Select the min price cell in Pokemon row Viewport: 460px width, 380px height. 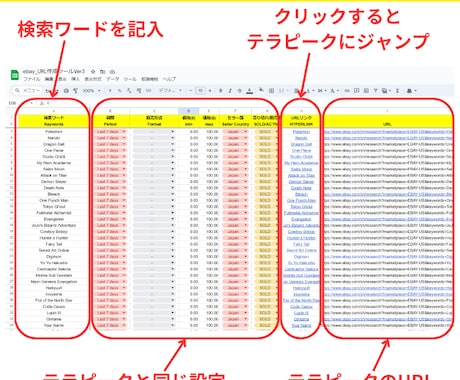click(189, 132)
